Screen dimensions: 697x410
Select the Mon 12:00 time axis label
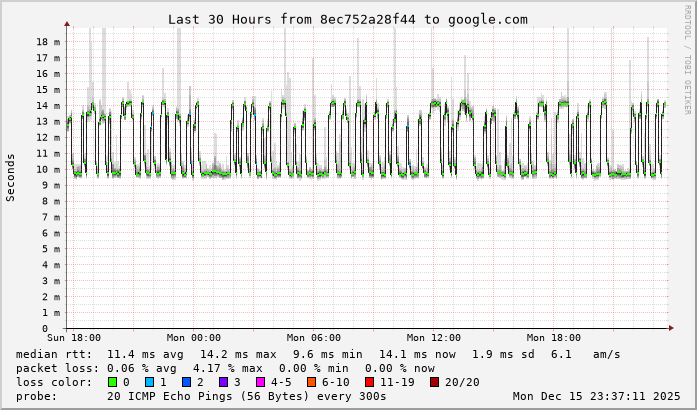coord(433,338)
